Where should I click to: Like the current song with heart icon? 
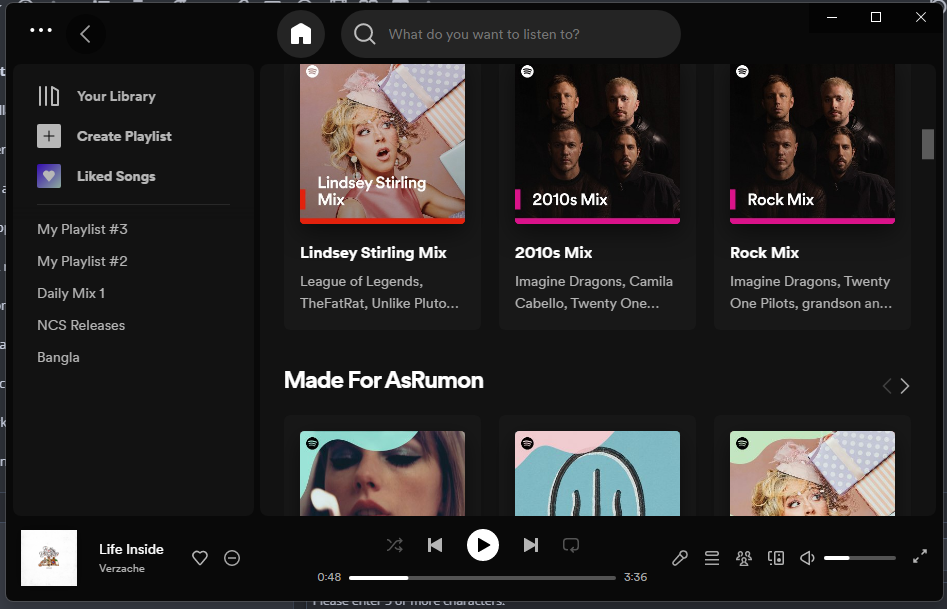pos(200,558)
